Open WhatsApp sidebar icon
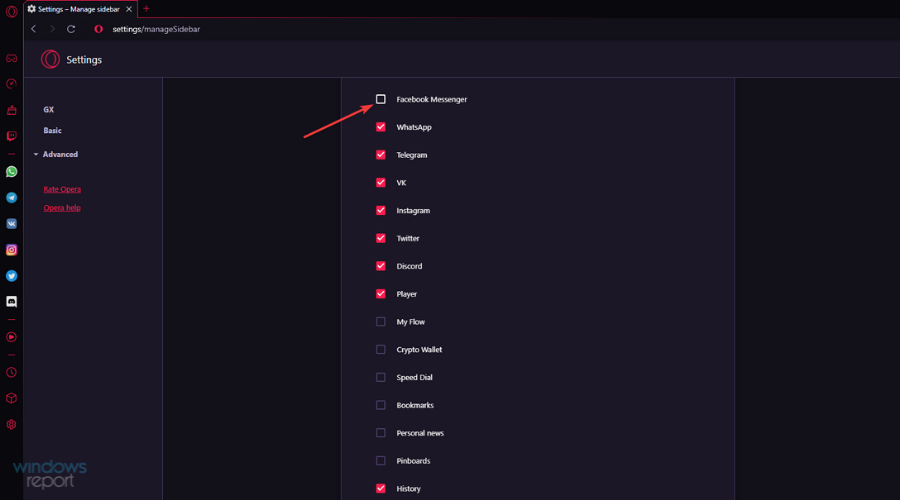Image resolution: width=900 pixels, height=500 pixels. click(11, 172)
